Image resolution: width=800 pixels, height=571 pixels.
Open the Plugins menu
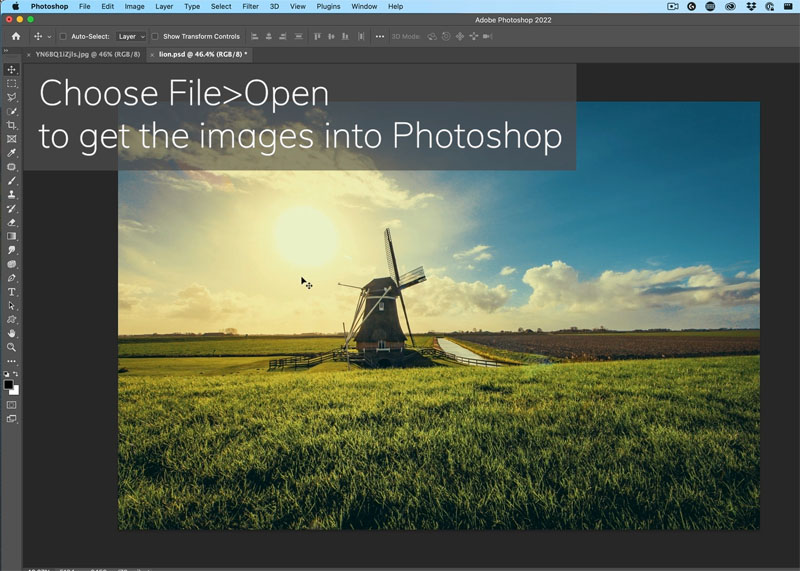tap(328, 6)
